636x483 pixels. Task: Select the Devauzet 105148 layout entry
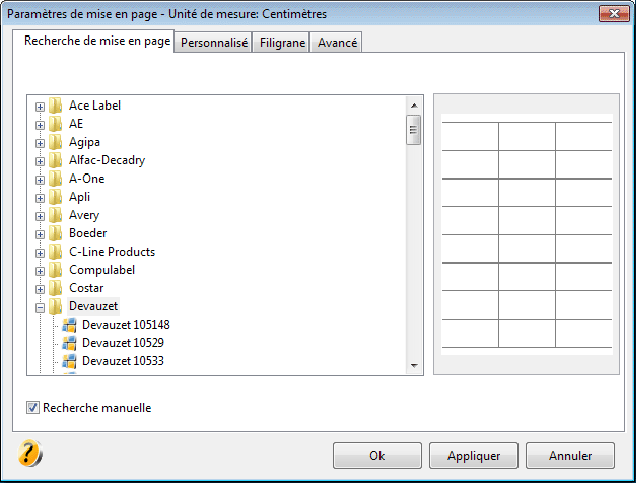click(126, 325)
